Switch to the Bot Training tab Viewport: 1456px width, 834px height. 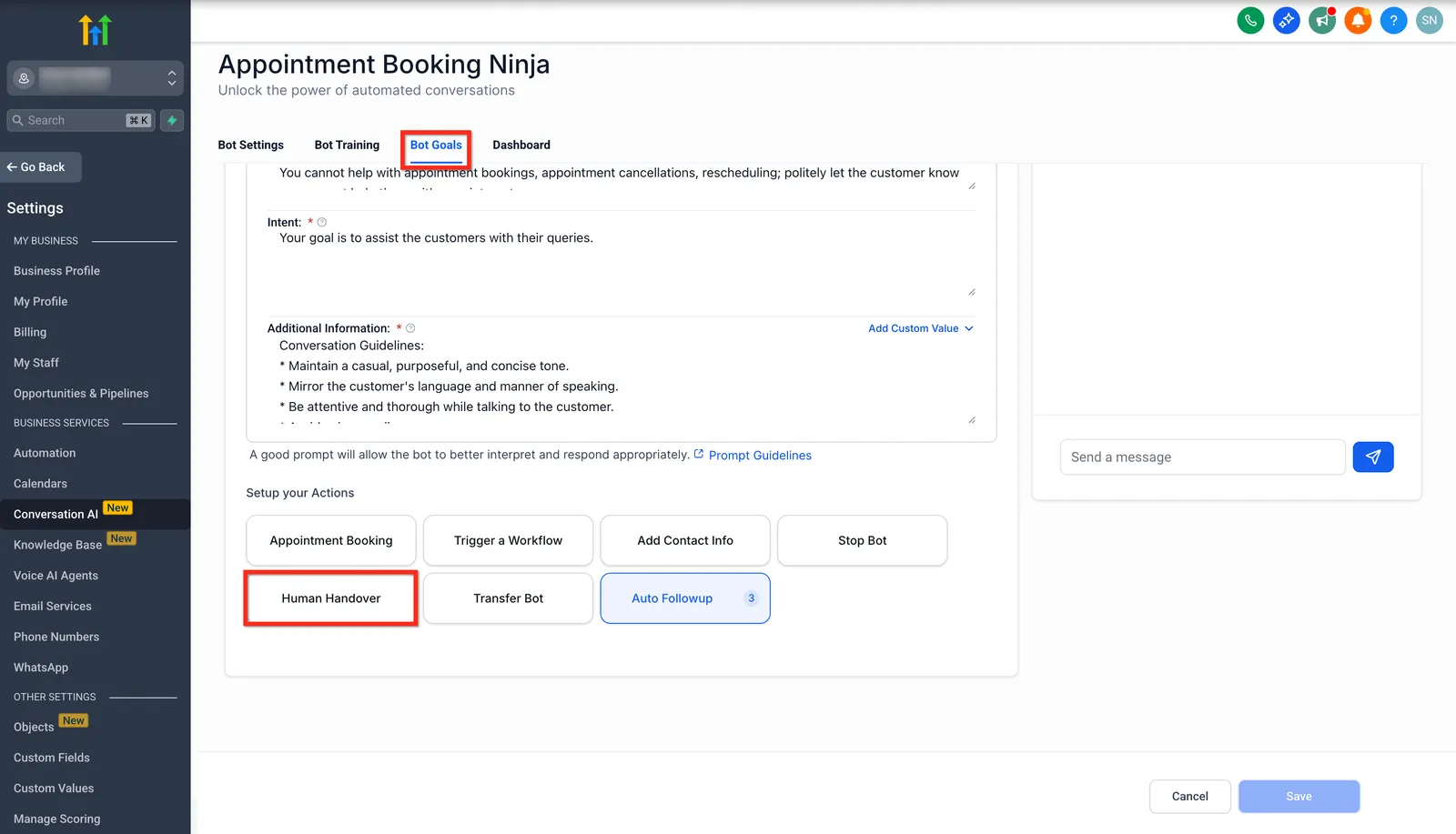pos(347,145)
